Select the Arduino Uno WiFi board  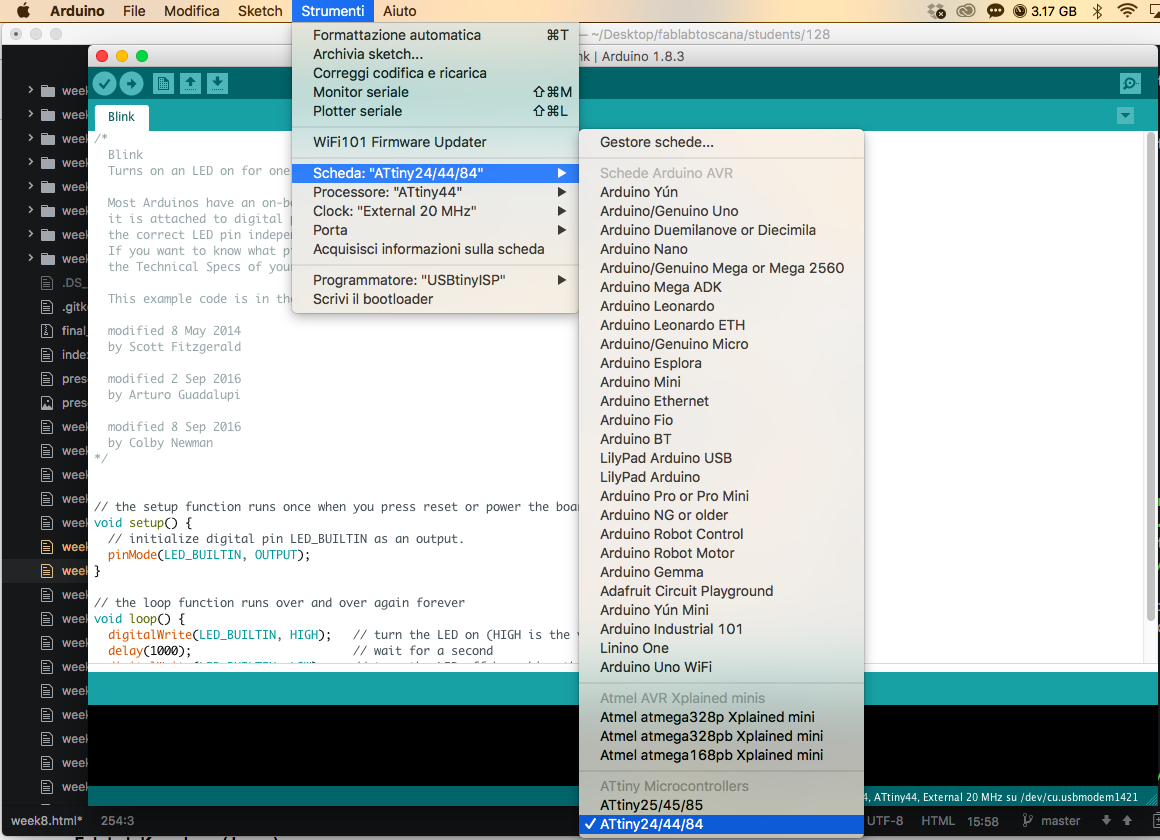click(x=721, y=667)
